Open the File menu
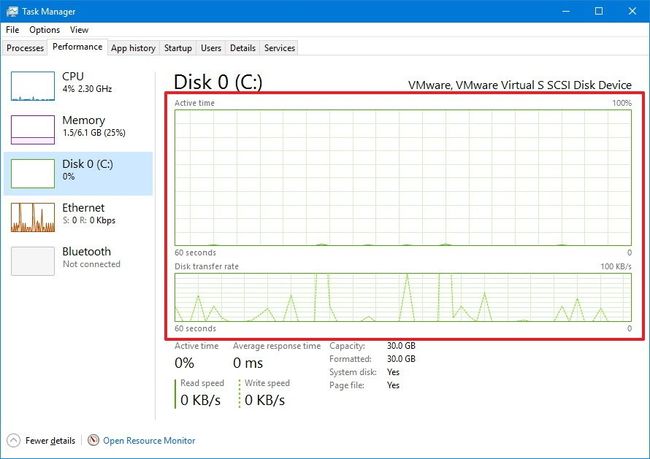The height and width of the screenshot is (459, 650). pos(13,30)
